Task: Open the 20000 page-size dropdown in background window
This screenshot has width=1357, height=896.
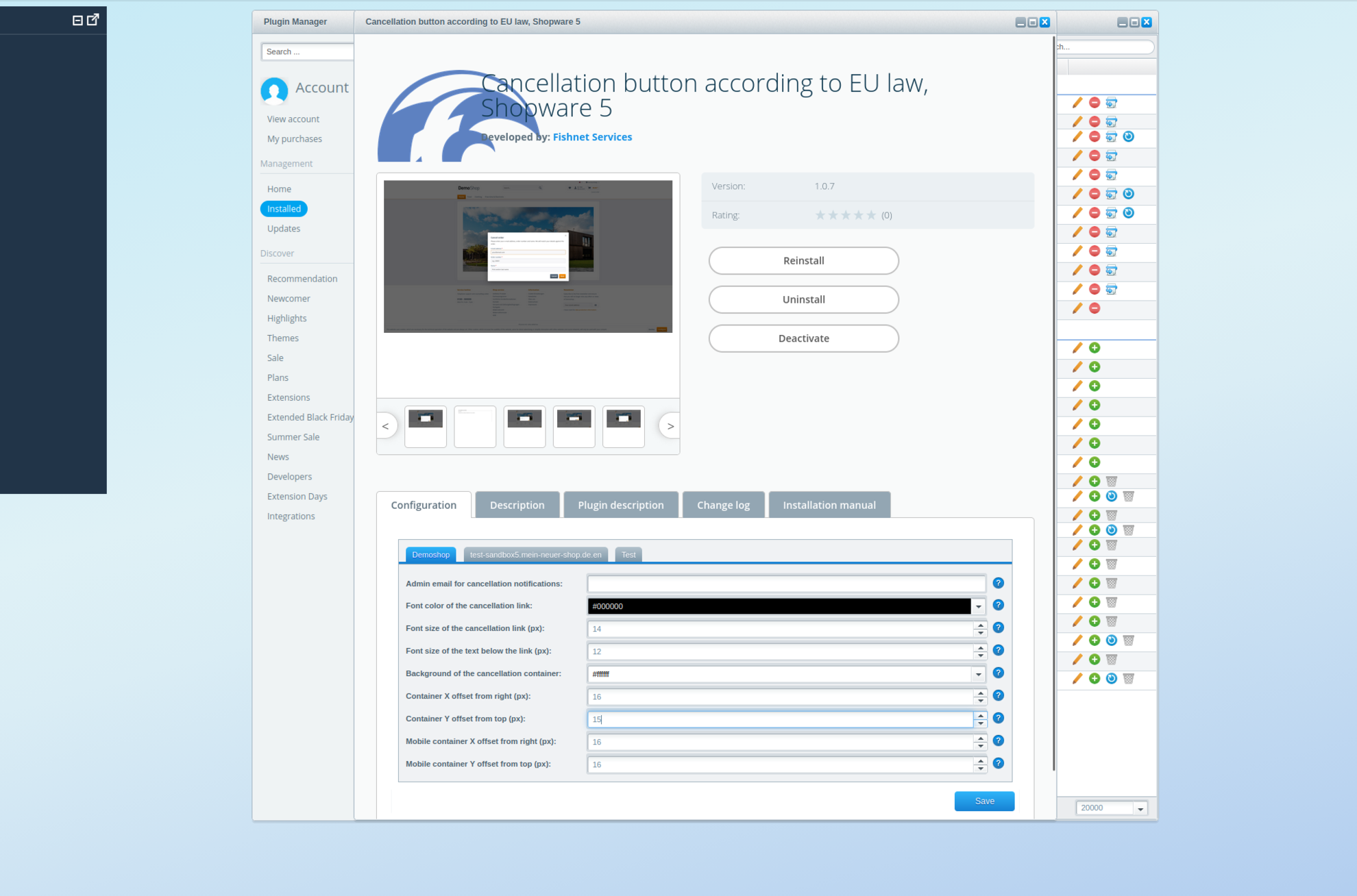Action: (1140, 808)
